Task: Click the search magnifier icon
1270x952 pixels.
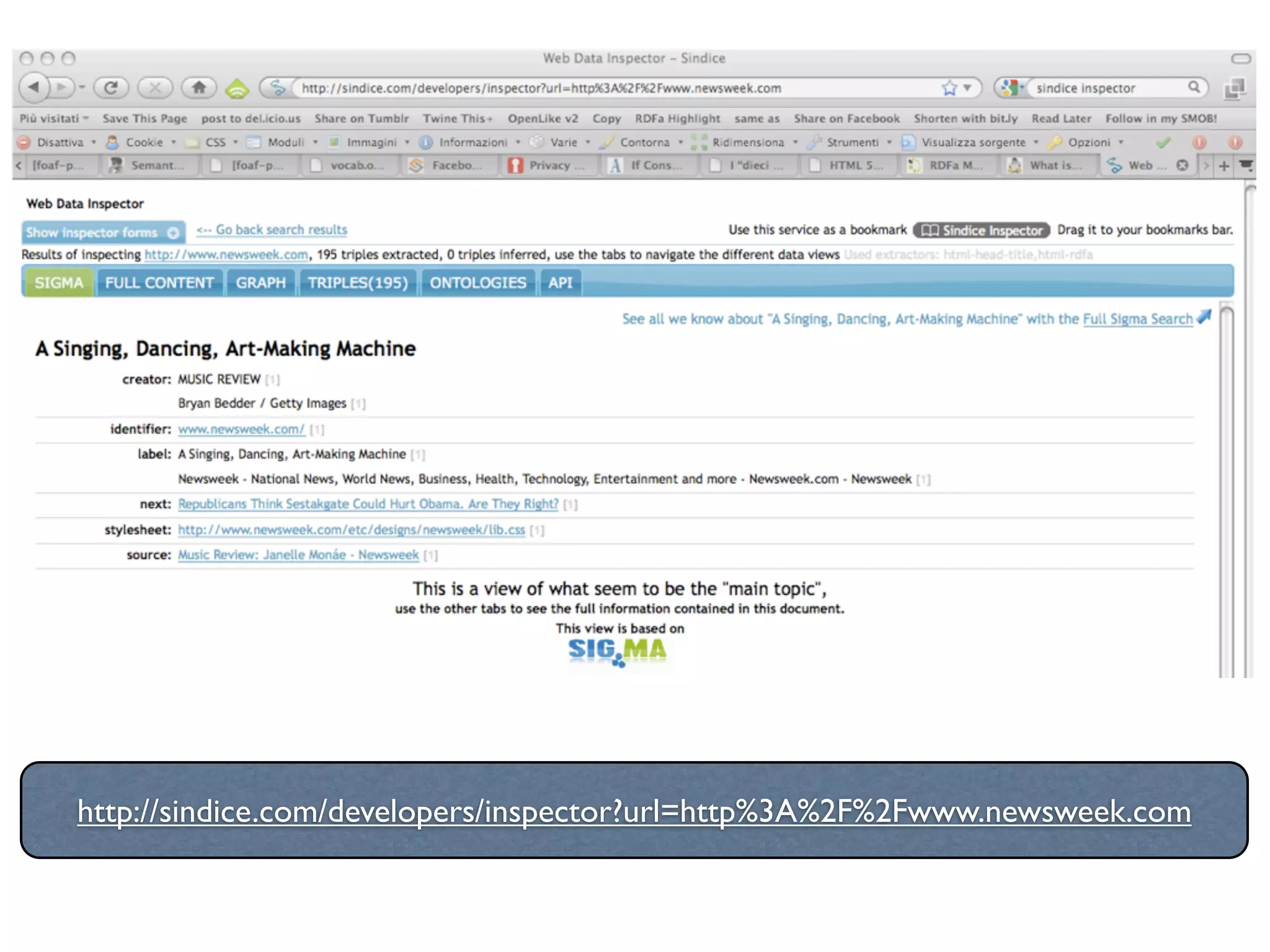Action: click(1194, 87)
